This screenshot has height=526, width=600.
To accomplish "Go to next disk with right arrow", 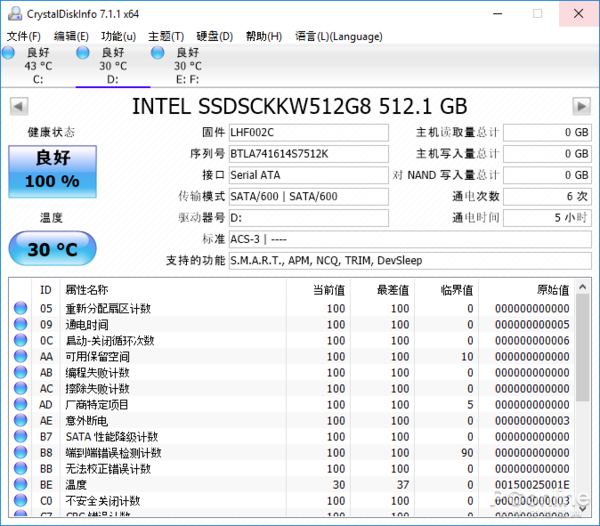I will coord(581,106).
